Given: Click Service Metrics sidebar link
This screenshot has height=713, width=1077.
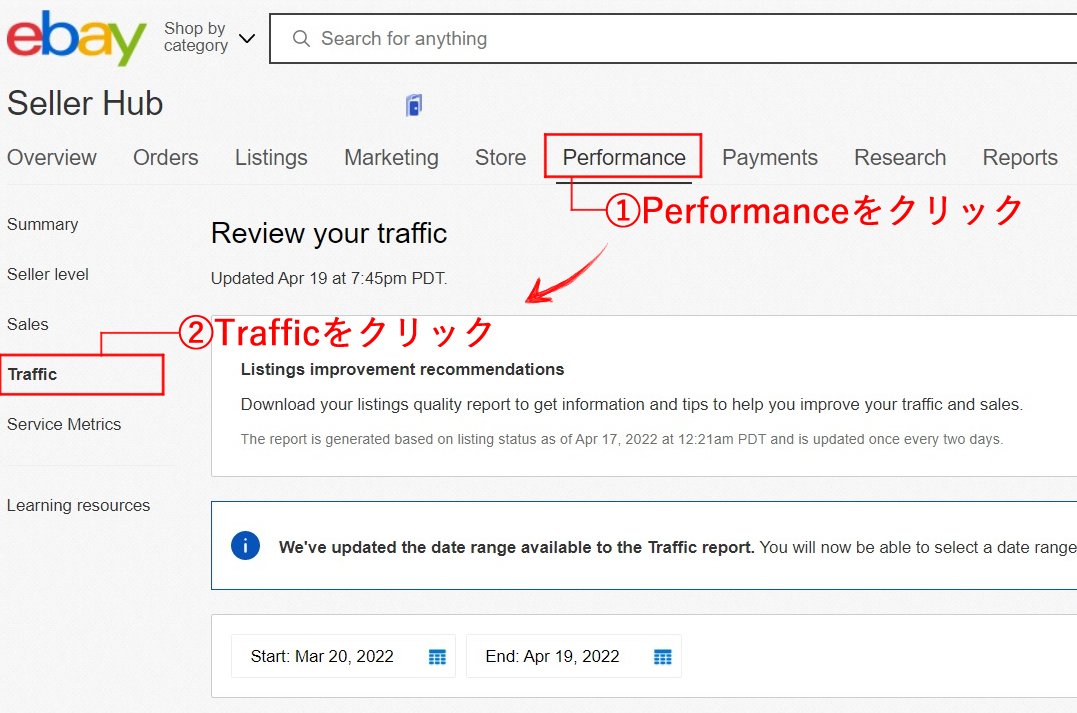Looking at the screenshot, I should click(x=64, y=425).
